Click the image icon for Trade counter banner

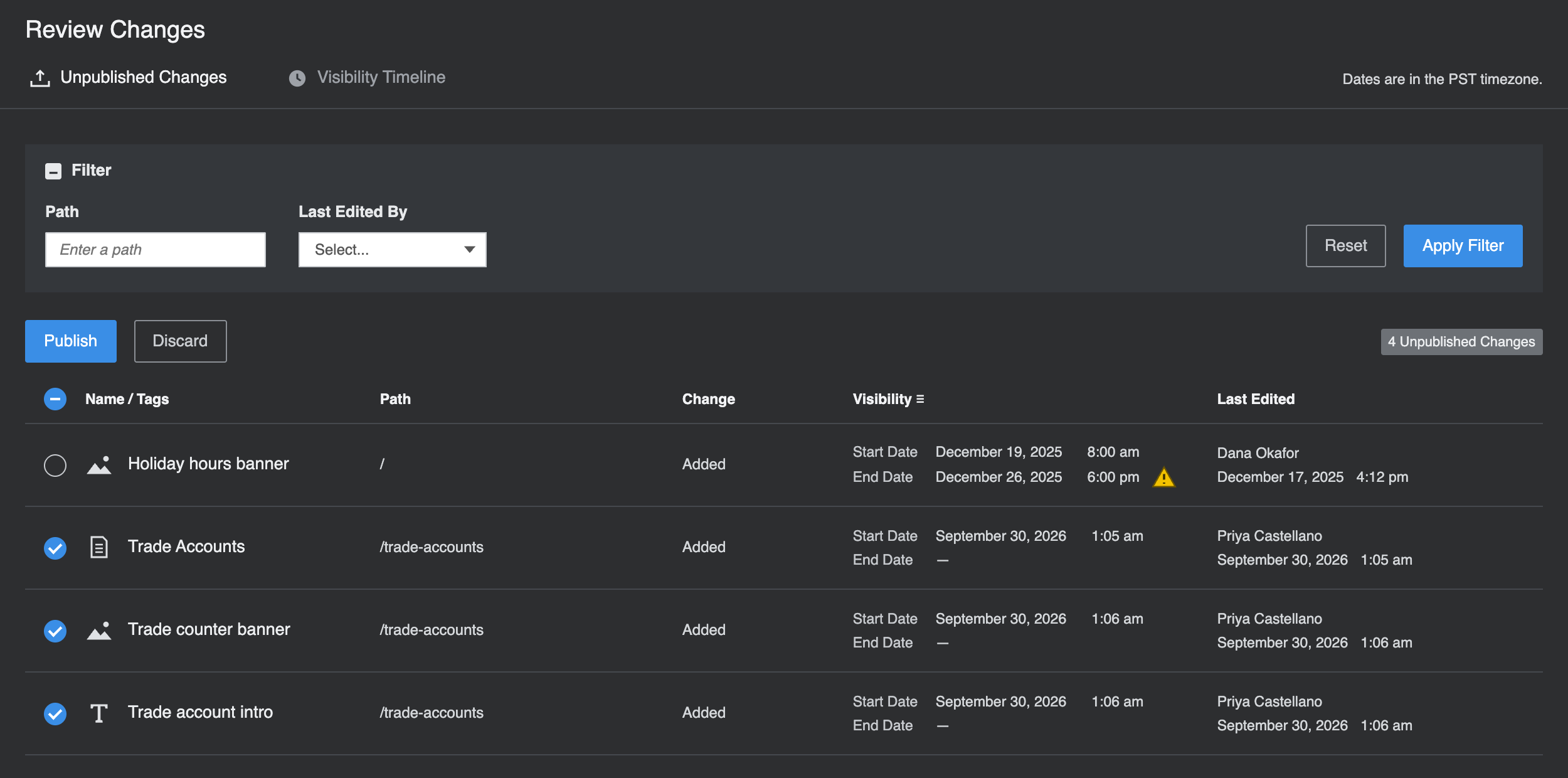[x=99, y=631]
